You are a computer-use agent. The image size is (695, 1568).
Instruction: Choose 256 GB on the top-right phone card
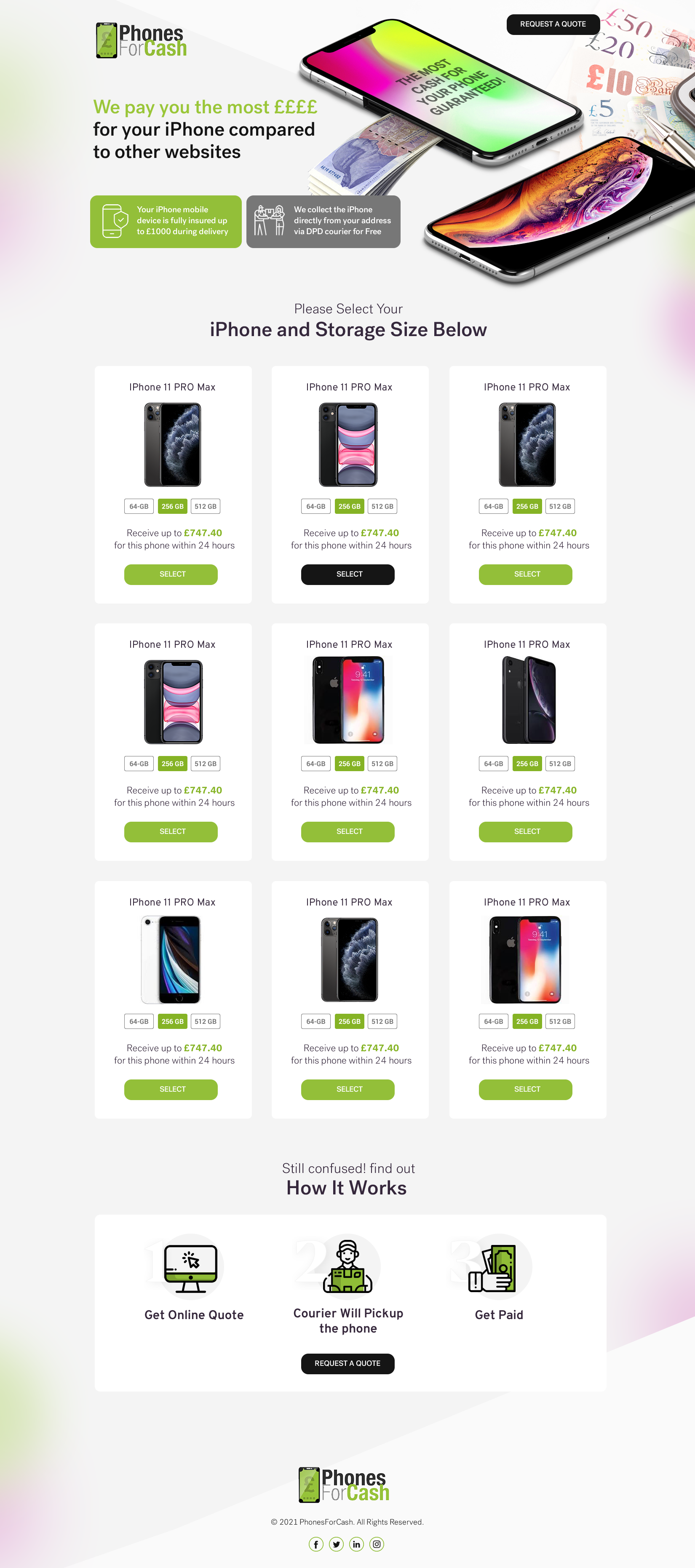pyautogui.click(x=527, y=506)
